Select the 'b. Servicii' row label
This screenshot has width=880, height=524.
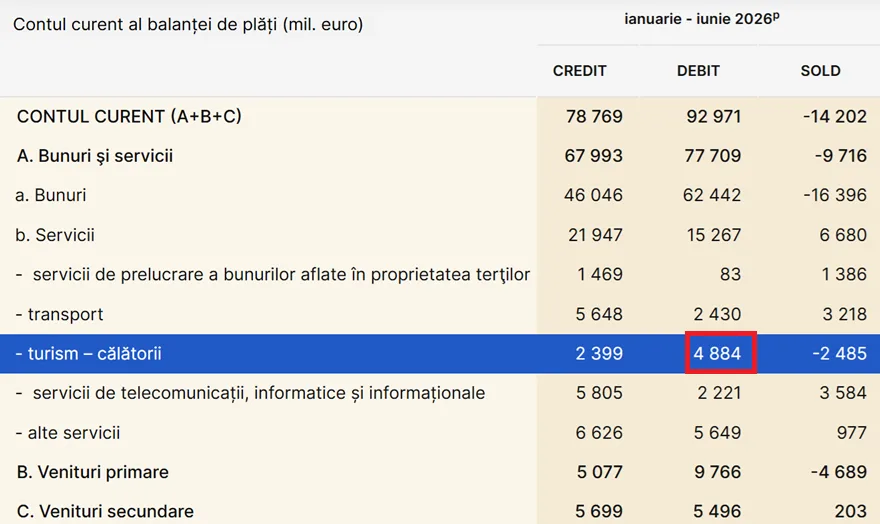(x=55, y=235)
